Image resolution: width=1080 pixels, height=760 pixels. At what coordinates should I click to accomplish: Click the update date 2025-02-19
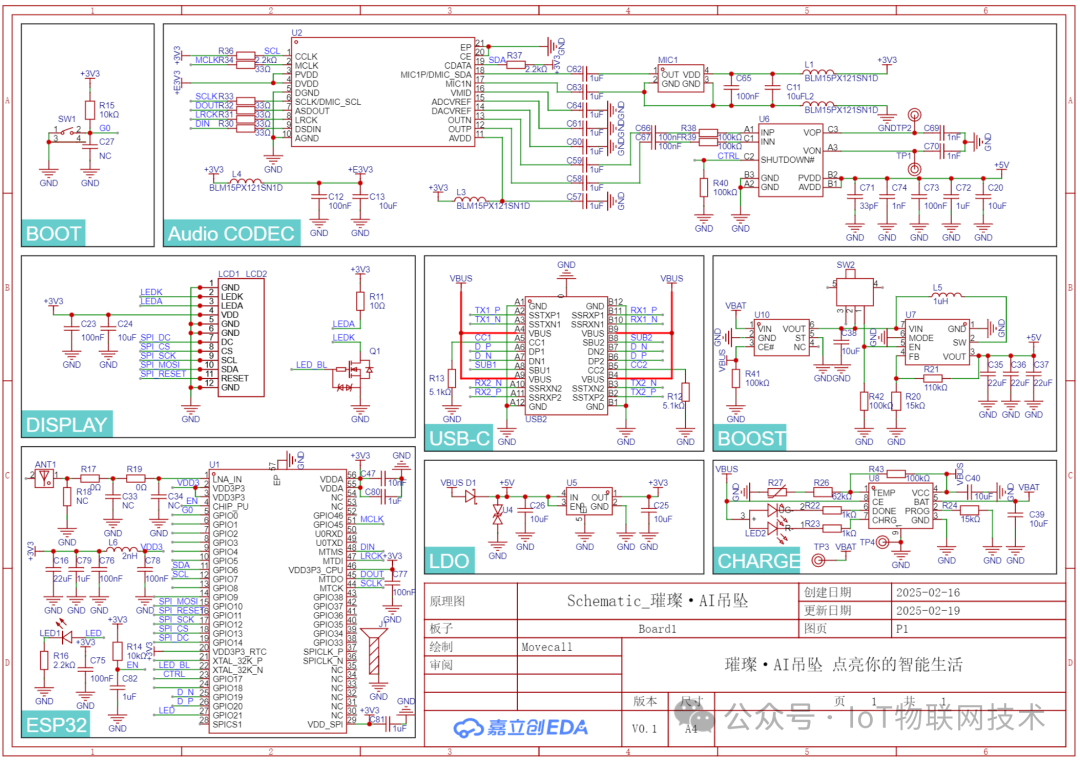pos(928,610)
